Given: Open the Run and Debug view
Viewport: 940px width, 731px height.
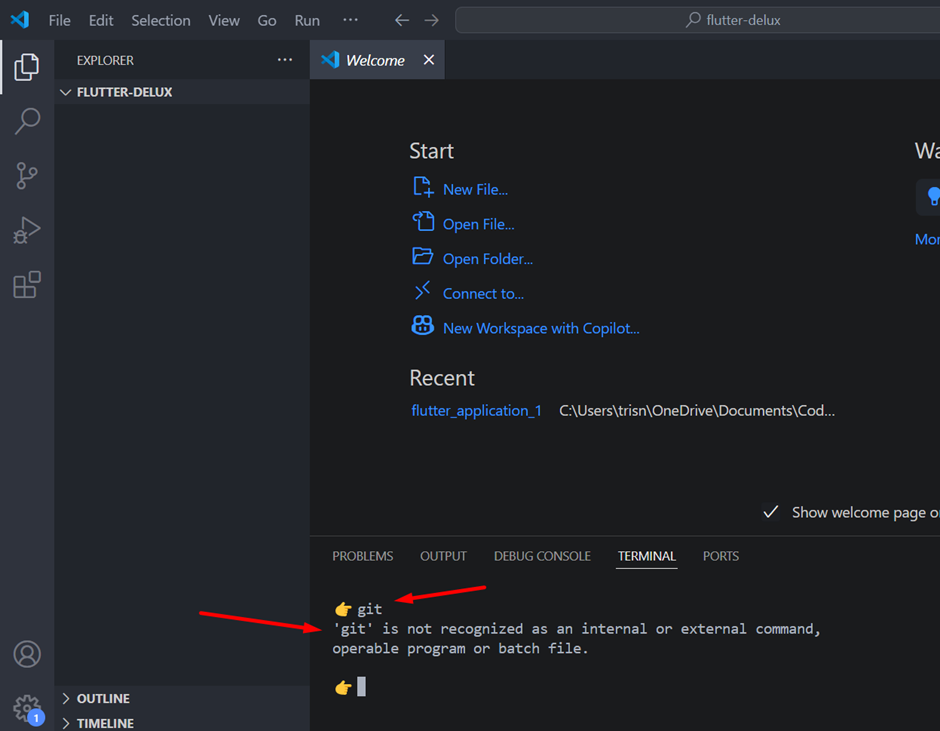Looking at the screenshot, I should click(x=26, y=230).
